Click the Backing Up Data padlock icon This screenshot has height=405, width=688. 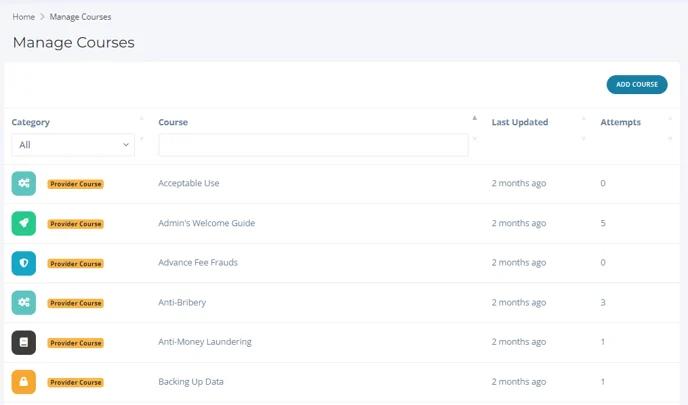pos(24,382)
